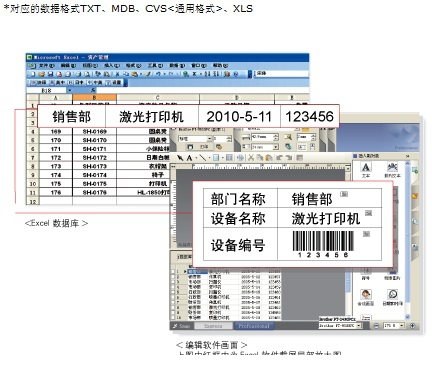Select Excel cell containing 172

click(56, 158)
